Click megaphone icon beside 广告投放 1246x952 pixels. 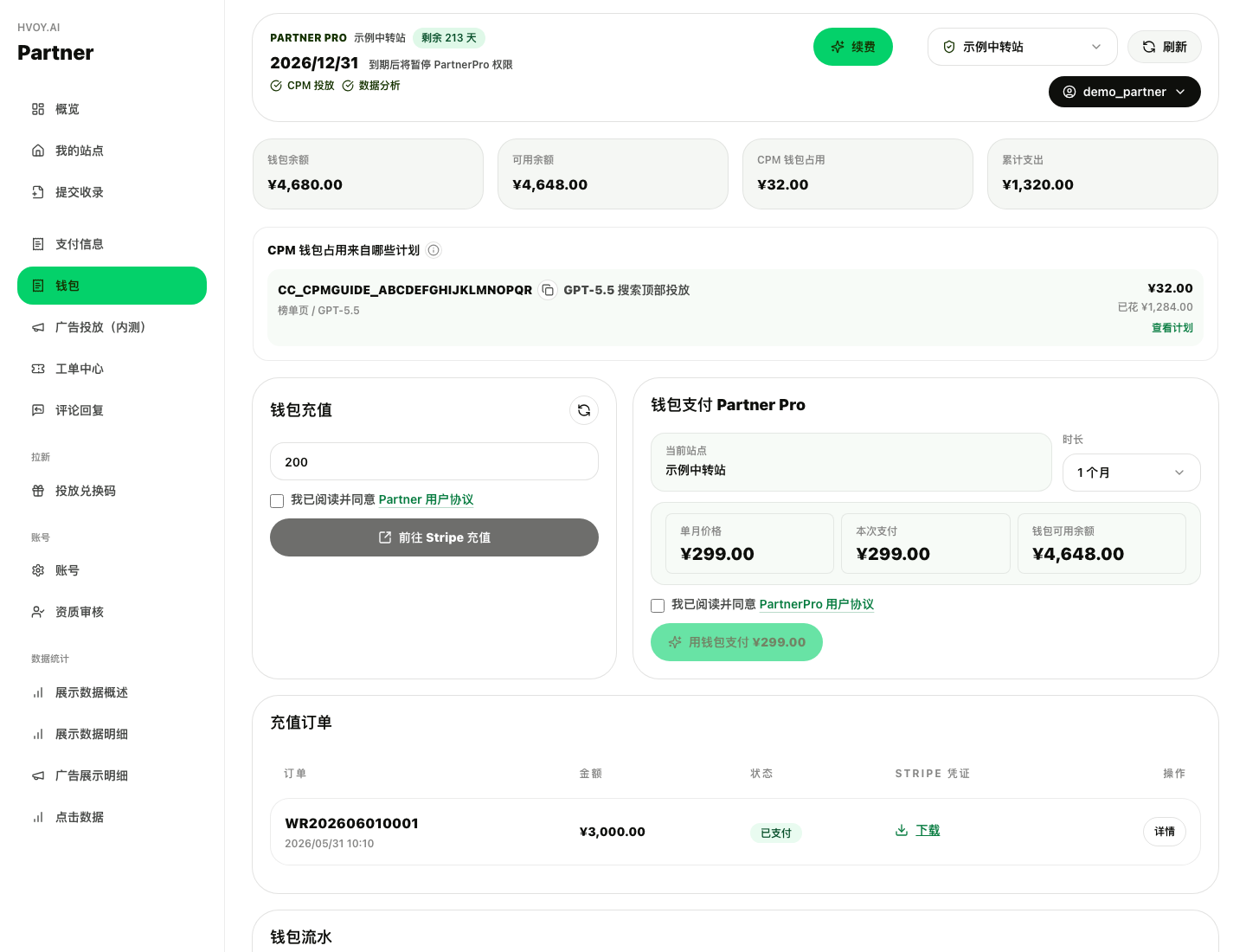[38, 327]
